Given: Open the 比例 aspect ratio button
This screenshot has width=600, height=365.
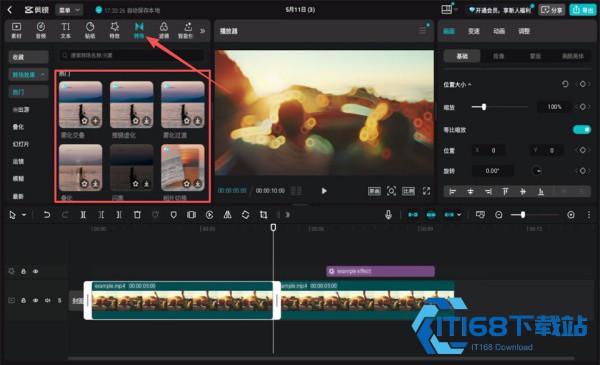Looking at the screenshot, I should 408,191.
